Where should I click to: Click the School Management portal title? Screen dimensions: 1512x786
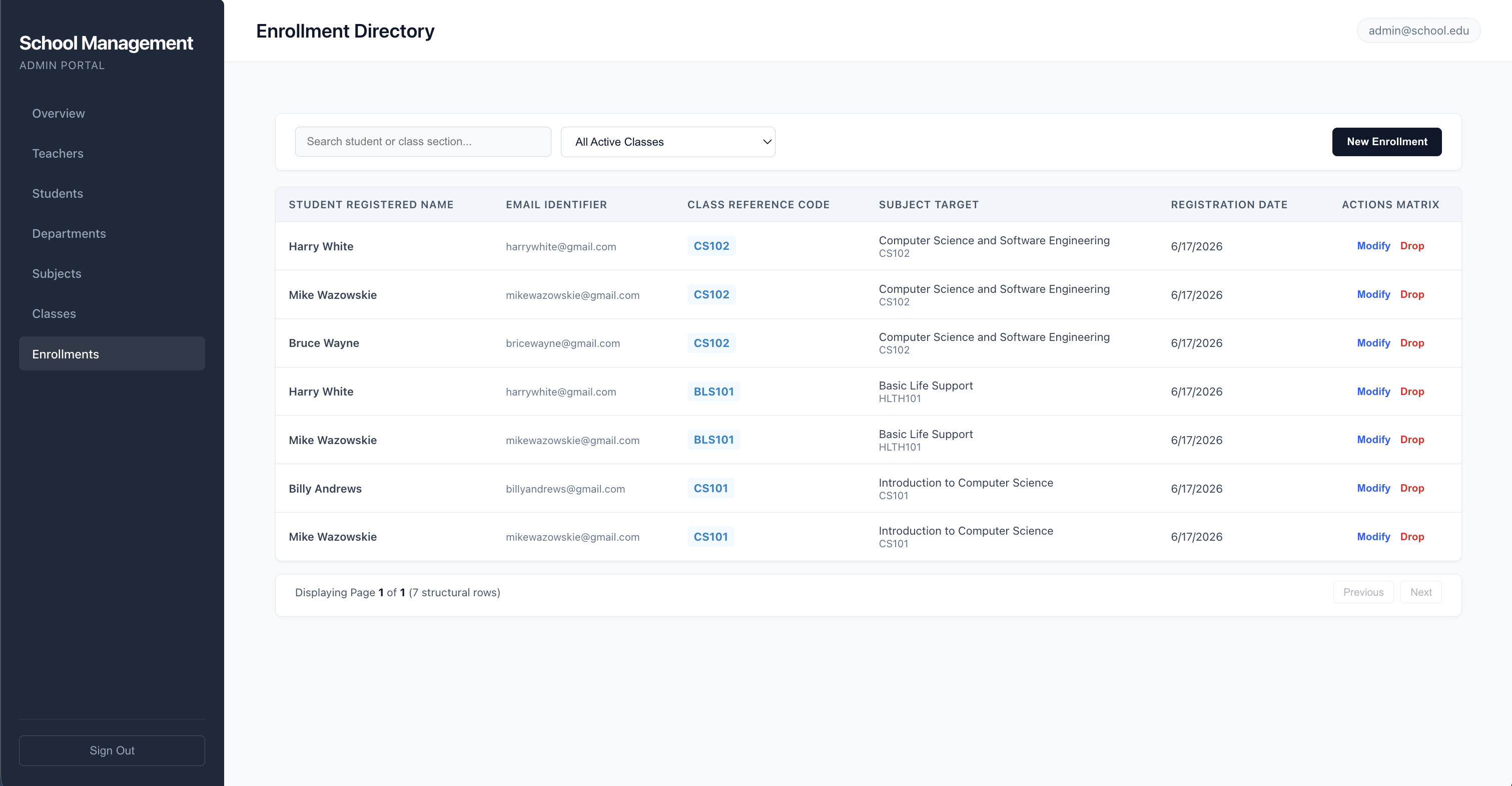(x=106, y=43)
